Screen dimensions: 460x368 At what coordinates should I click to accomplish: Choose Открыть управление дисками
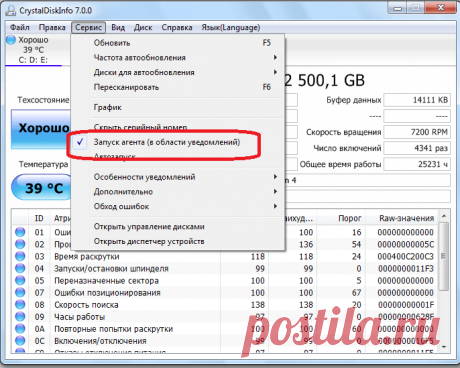[178, 227]
